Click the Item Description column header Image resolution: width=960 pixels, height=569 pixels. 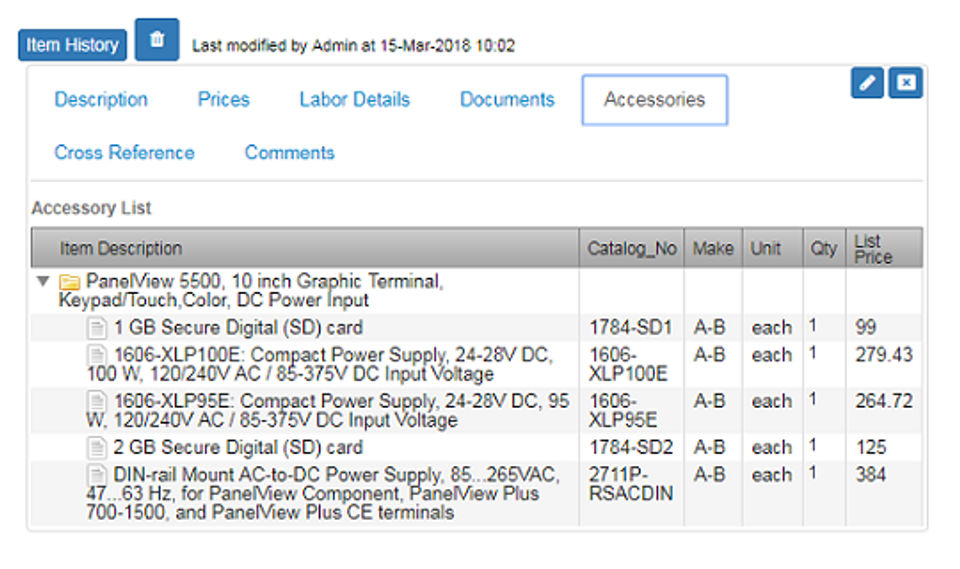121,249
